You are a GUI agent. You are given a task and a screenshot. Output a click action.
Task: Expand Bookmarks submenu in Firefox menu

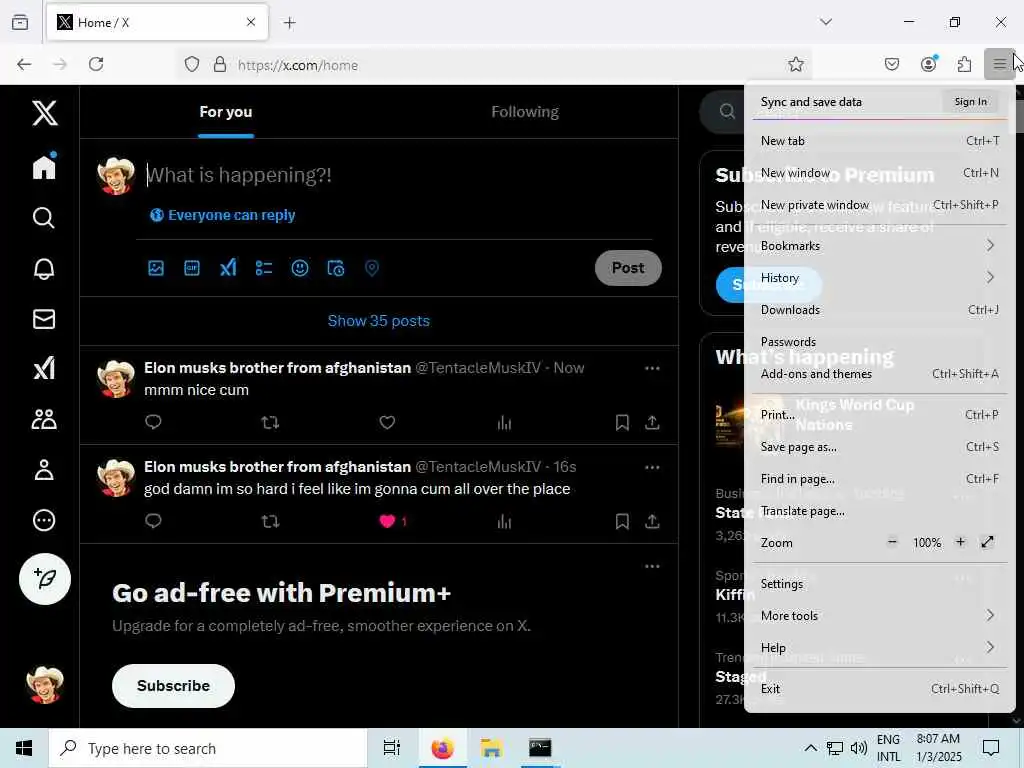(x=879, y=246)
